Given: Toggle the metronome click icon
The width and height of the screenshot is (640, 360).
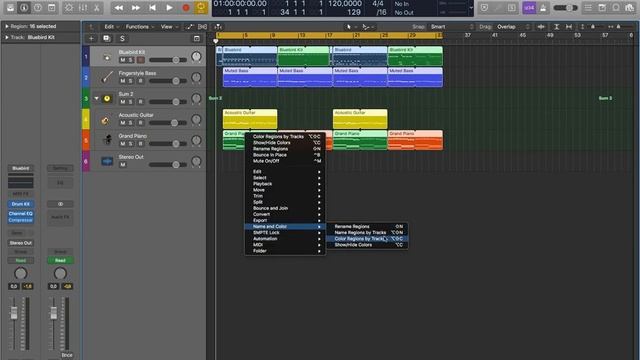Looking at the screenshot, I should (543, 8).
